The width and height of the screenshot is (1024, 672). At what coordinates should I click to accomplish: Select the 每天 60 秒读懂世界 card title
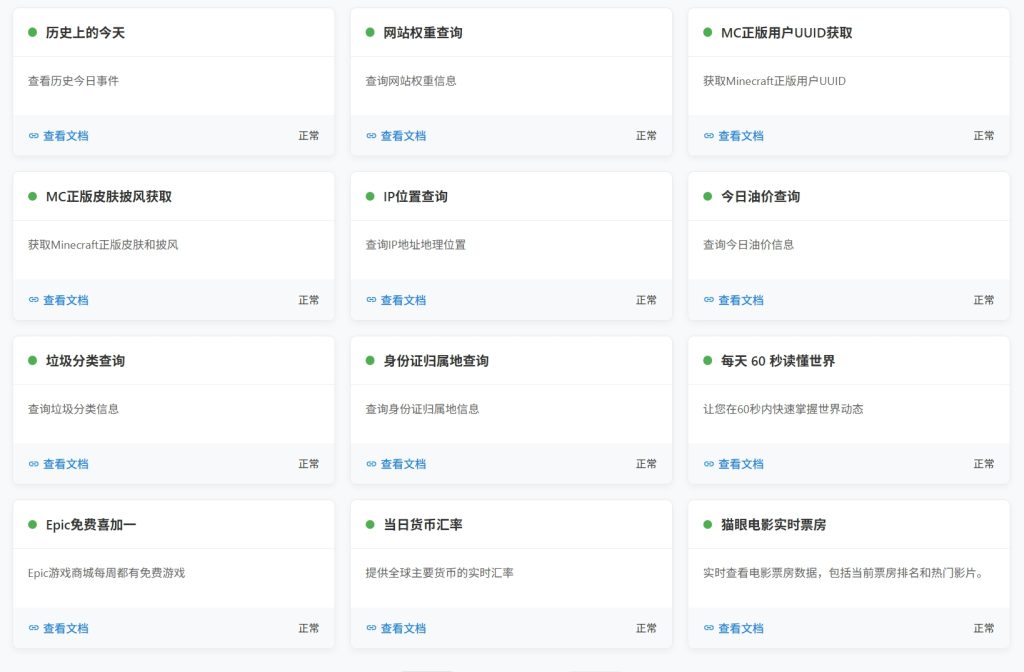[777, 360]
